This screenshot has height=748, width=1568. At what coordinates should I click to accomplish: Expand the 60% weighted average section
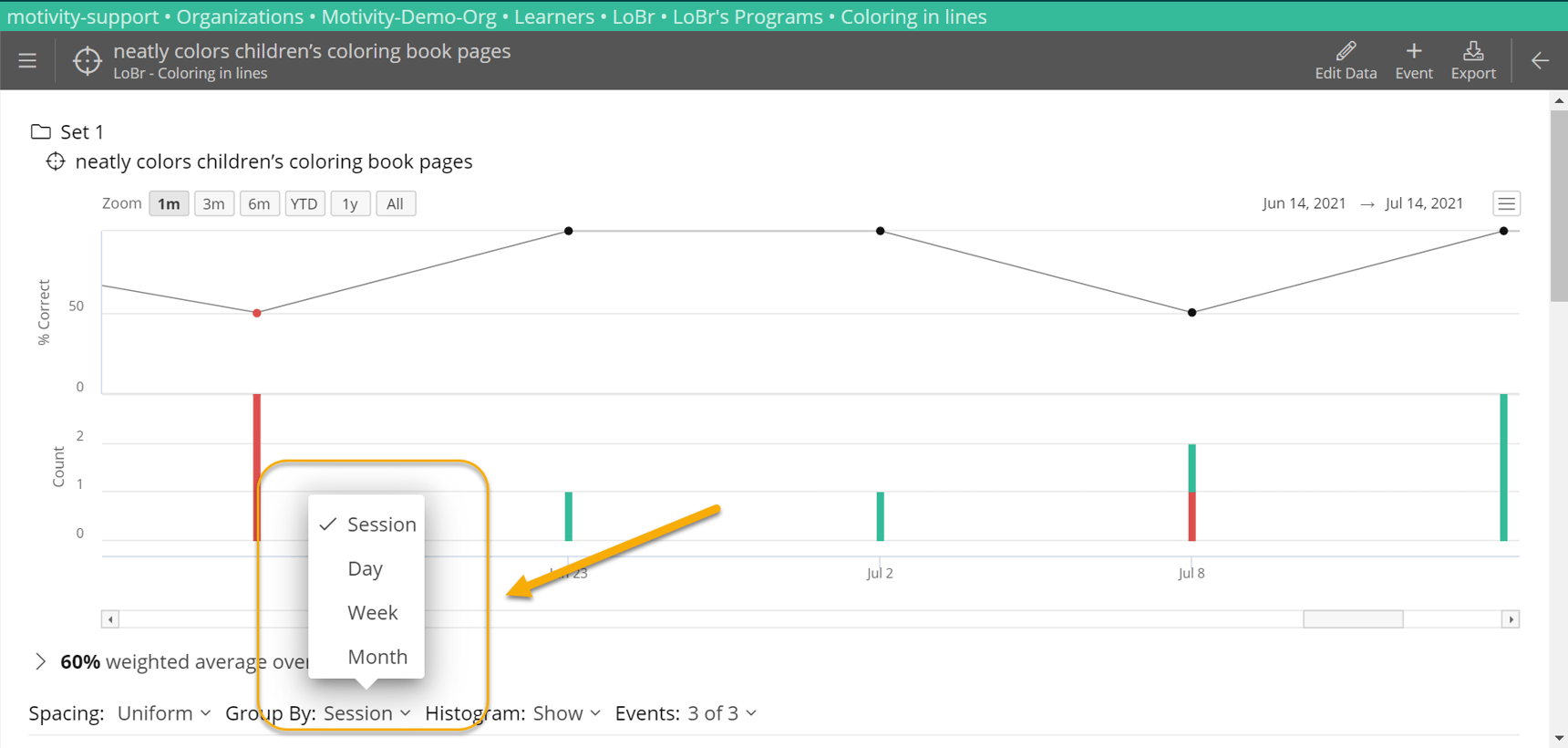coord(40,661)
